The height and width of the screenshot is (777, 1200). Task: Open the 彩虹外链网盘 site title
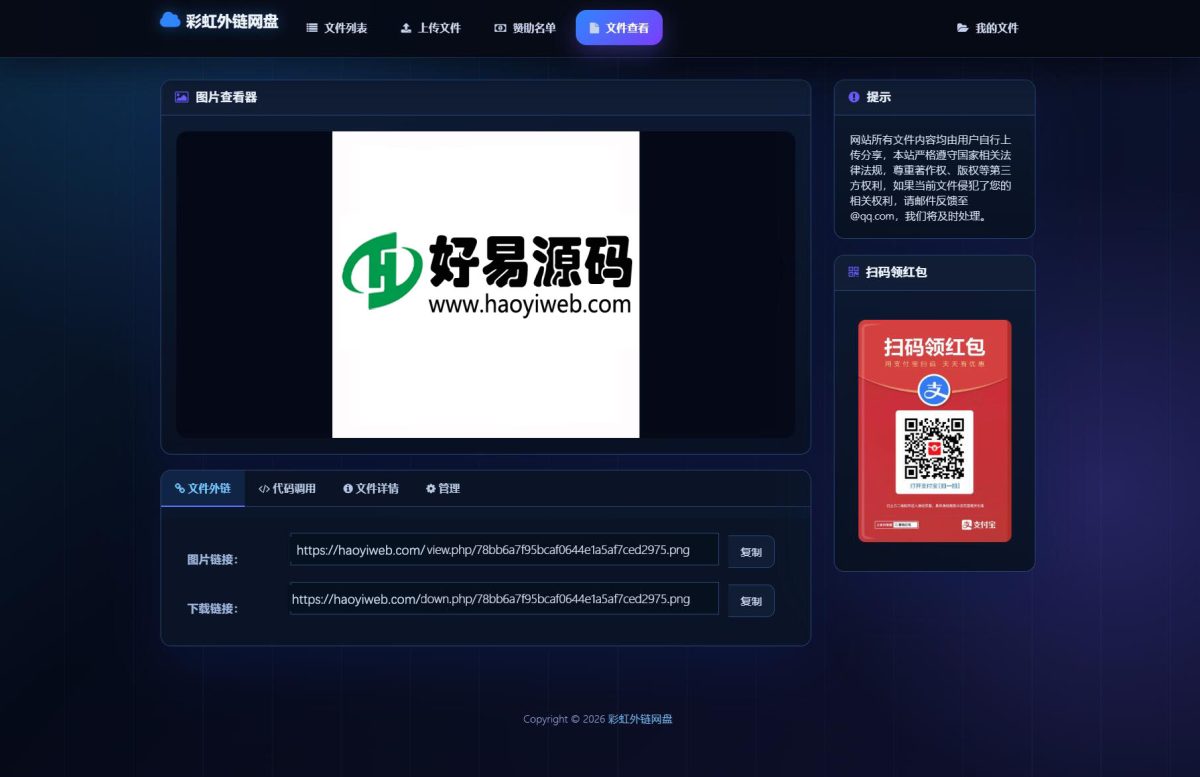(232, 21)
